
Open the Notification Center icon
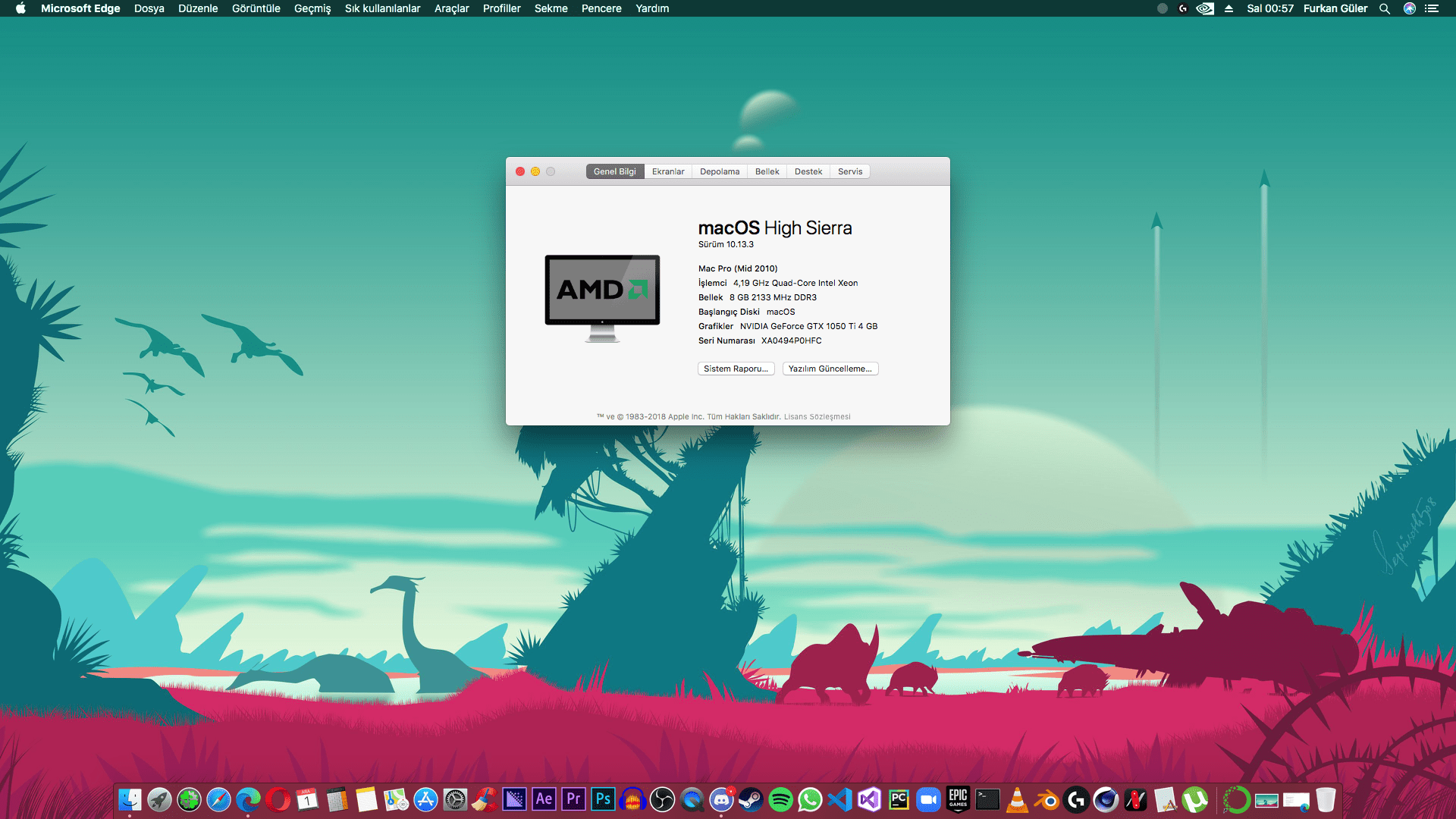point(1432,8)
